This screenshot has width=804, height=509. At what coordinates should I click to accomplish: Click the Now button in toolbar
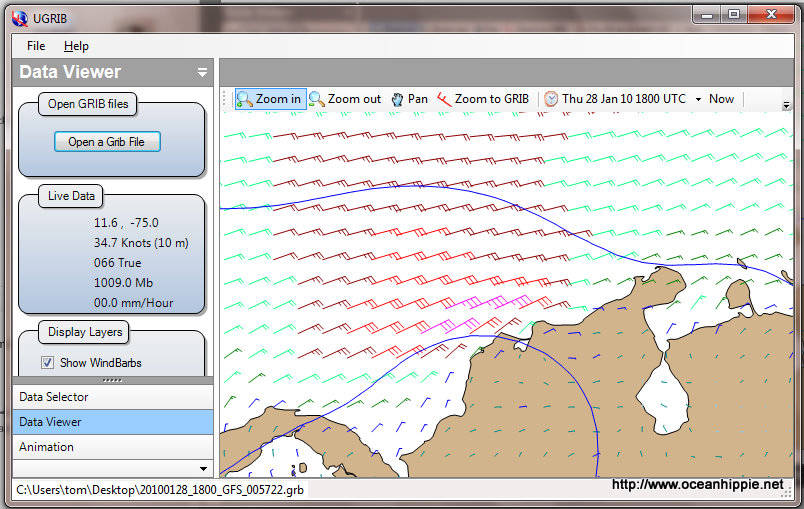[x=721, y=99]
